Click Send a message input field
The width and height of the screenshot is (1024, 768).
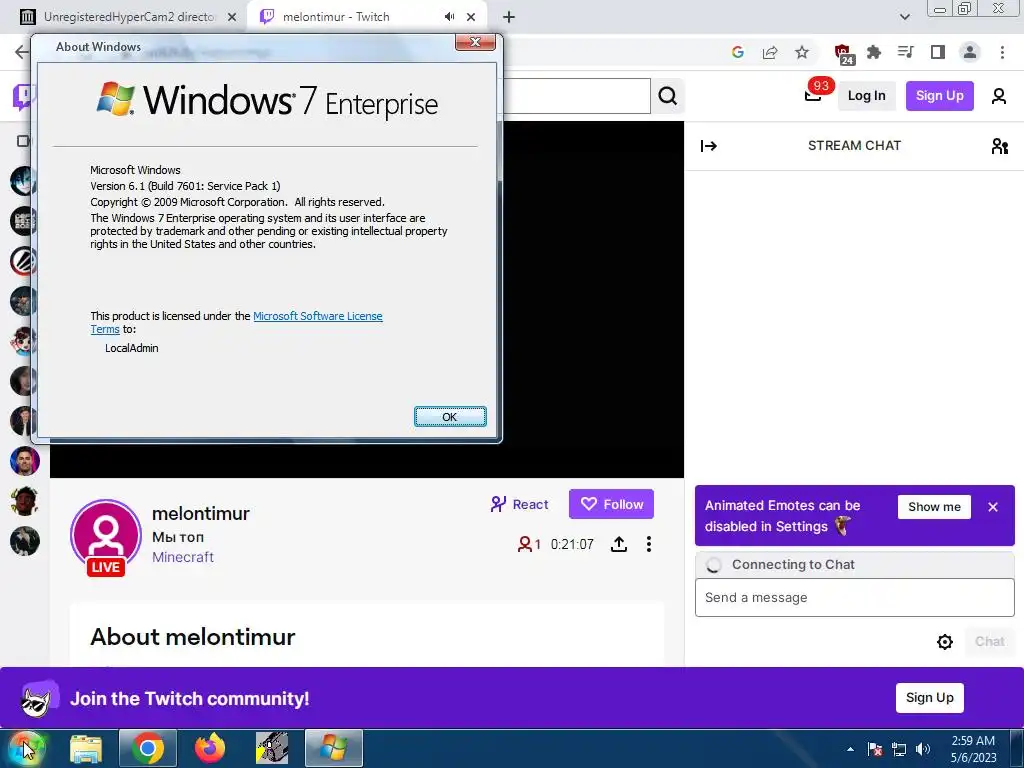point(854,597)
